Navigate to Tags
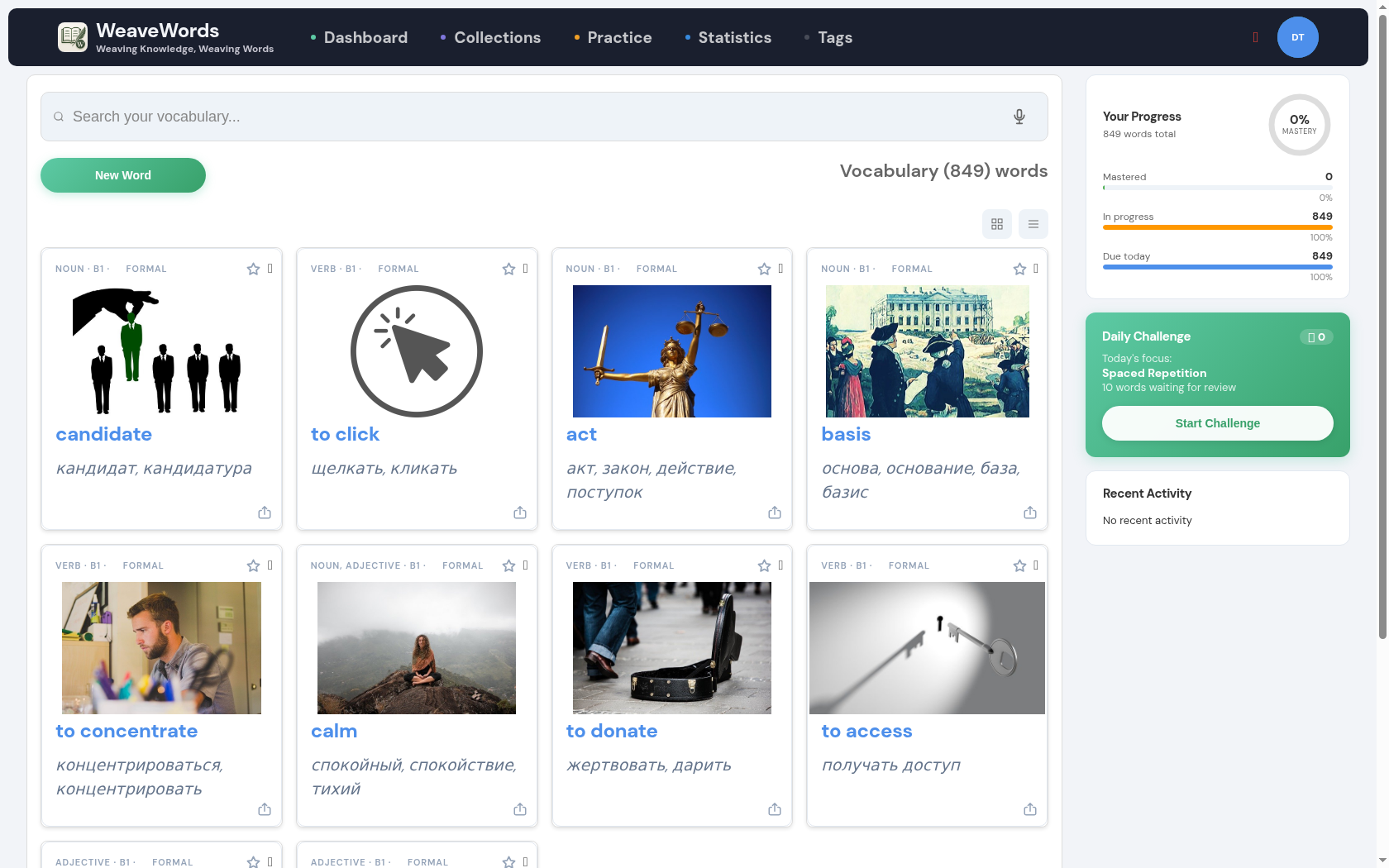This screenshot has height=868, width=1389. tap(828, 37)
